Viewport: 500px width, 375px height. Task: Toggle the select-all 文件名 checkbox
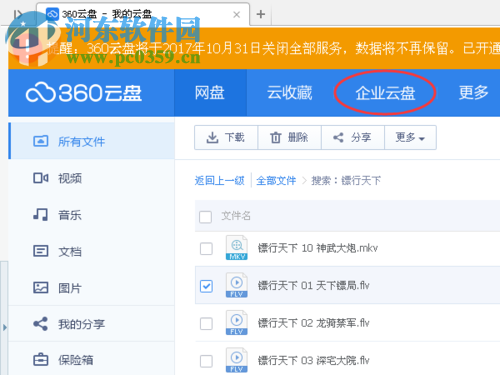click(205, 217)
